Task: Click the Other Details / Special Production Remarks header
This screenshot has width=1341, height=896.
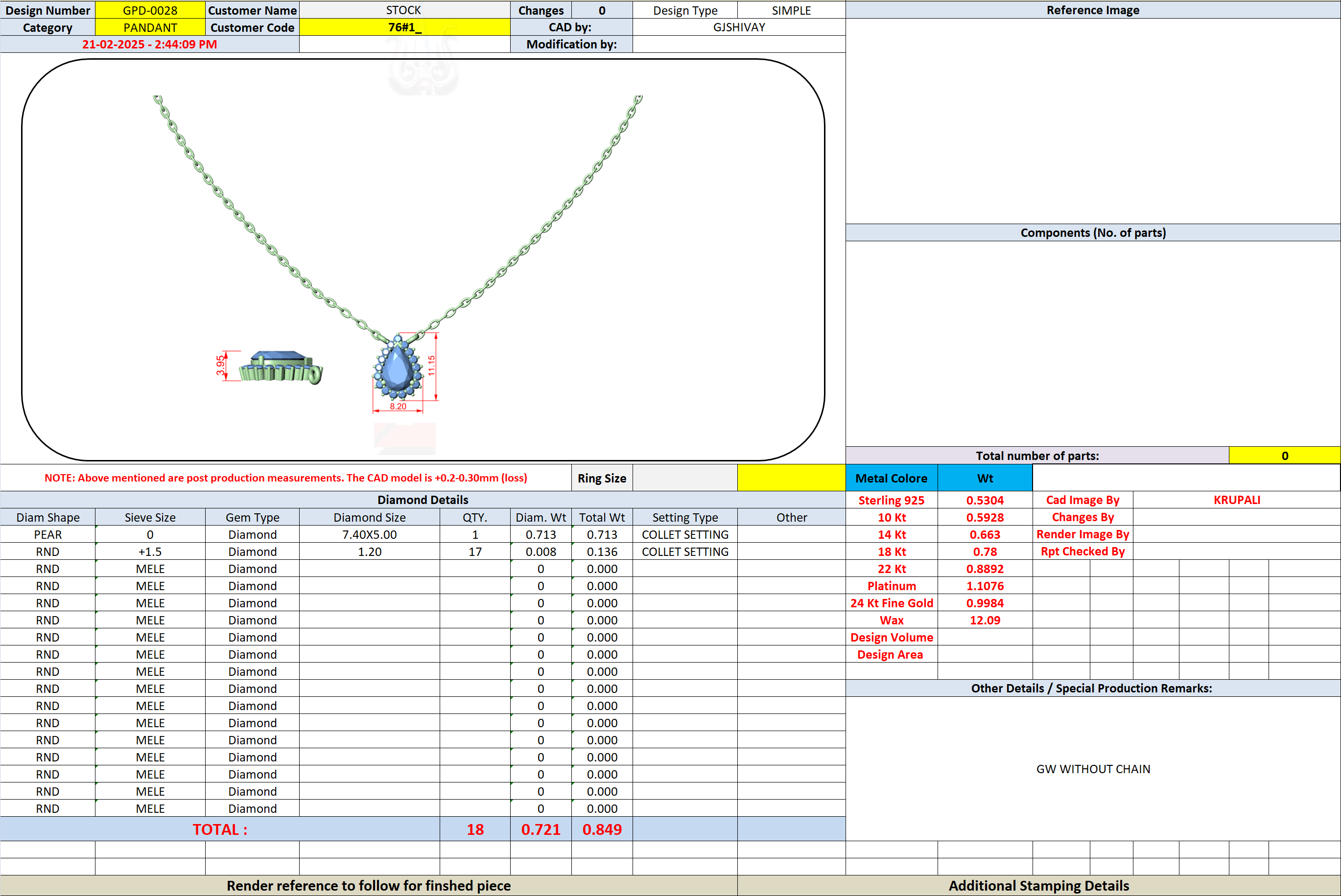Action: point(1093,688)
